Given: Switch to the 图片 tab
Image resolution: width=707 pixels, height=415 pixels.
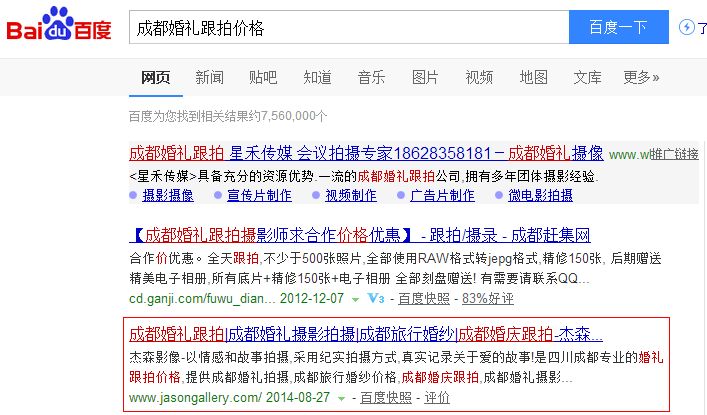Looking at the screenshot, I should (x=425, y=77).
